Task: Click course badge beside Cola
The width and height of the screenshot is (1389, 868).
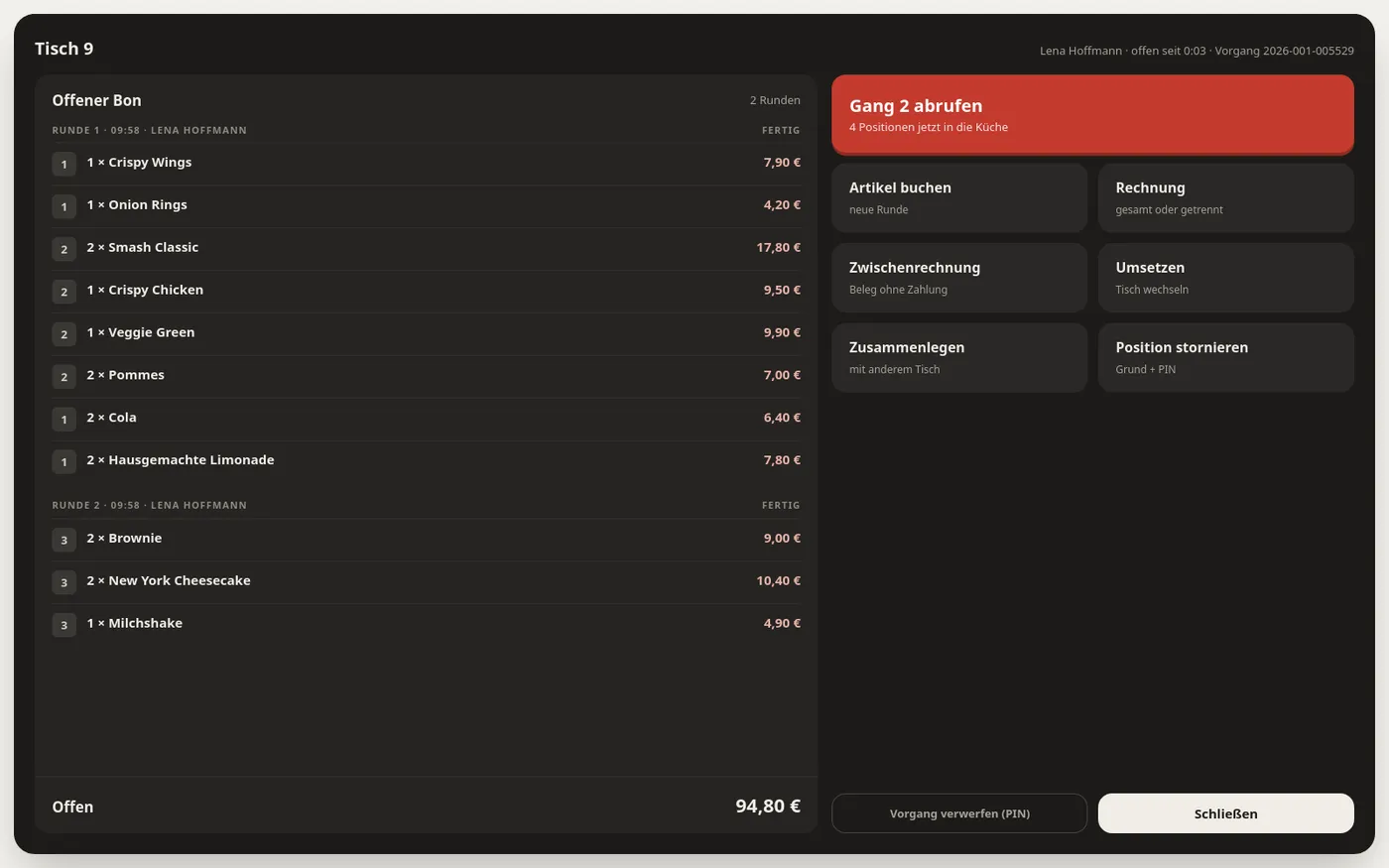Action: point(63,420)
